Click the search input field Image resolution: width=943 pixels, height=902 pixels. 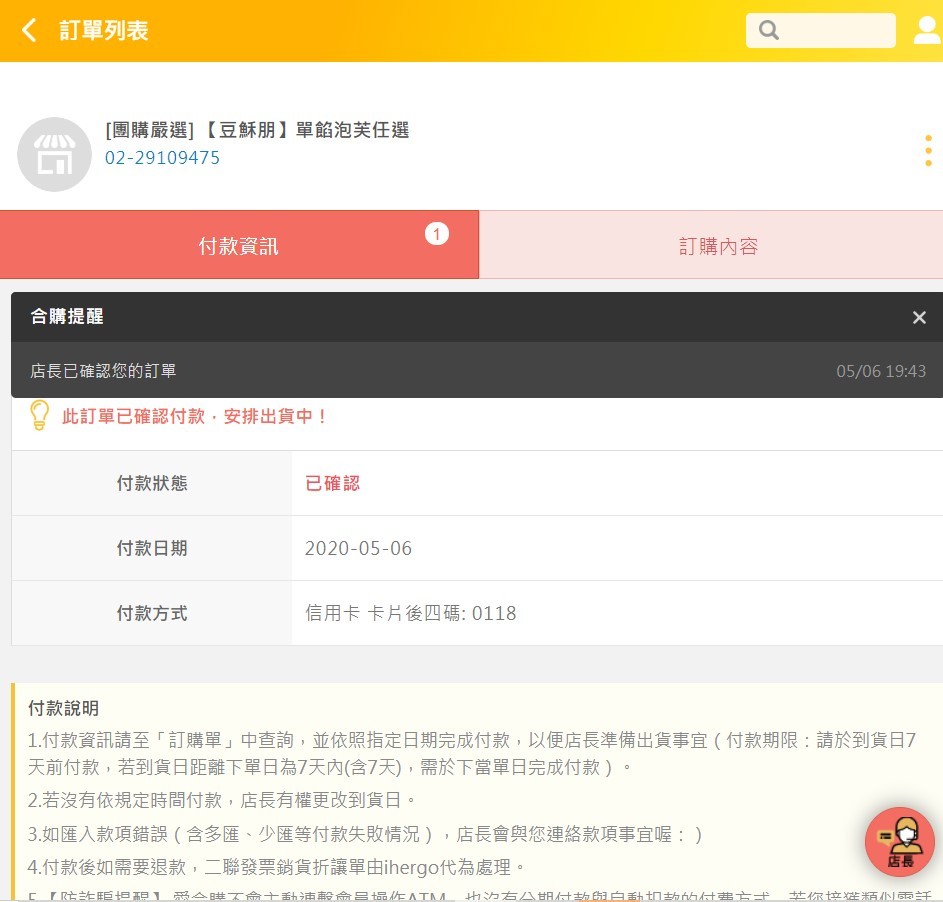coord(820,30)
